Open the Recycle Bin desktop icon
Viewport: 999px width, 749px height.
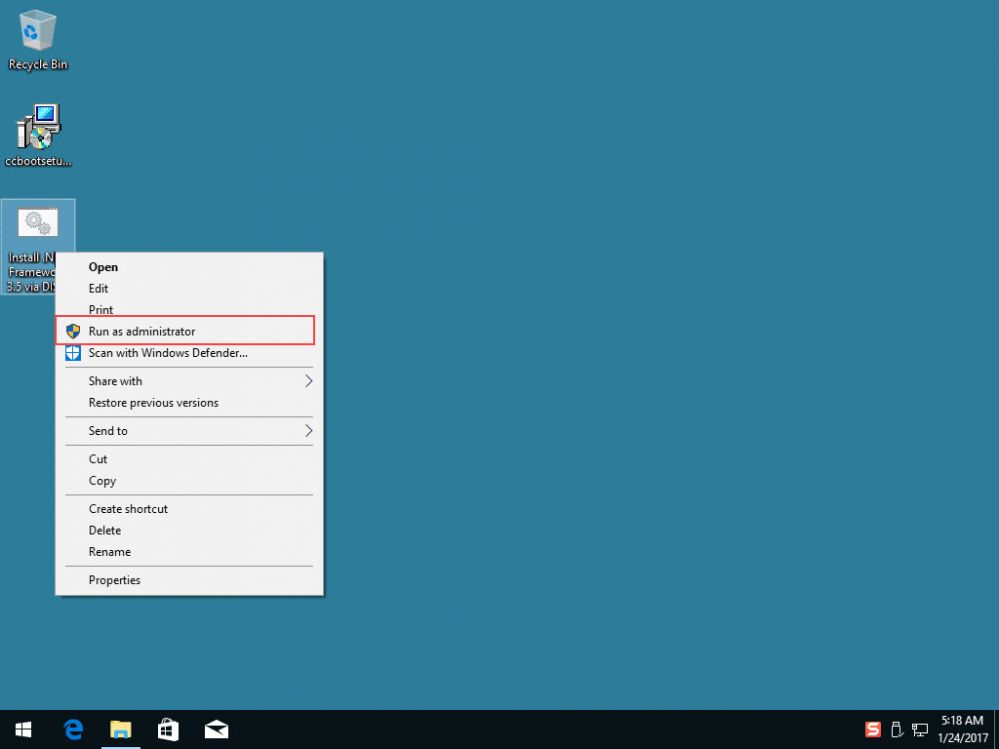[38, 38]
